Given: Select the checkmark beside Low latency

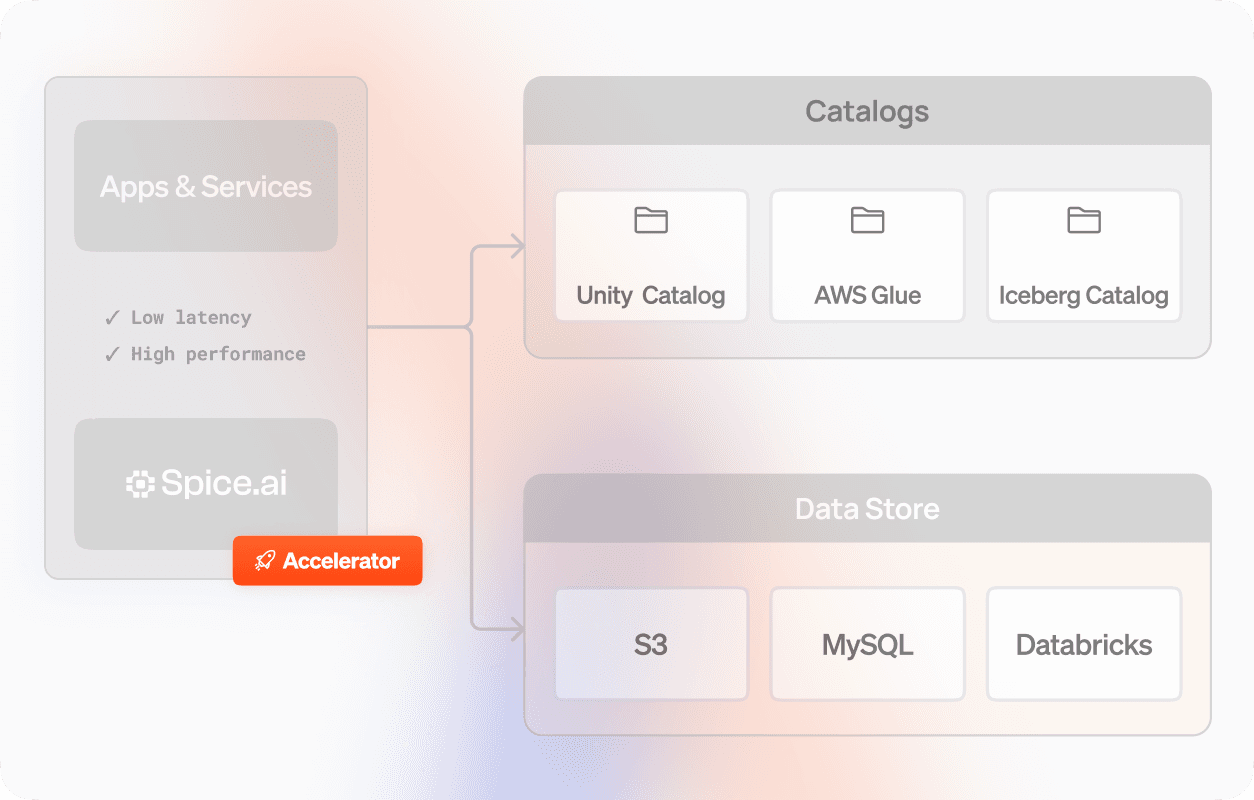Looking at the screenshot, I should [x=112, y=317].
